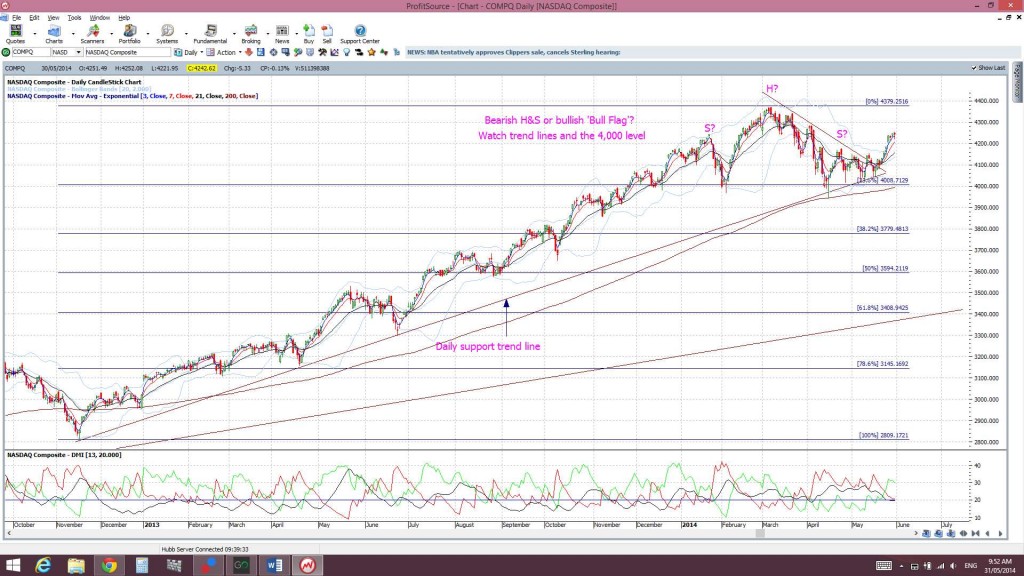The image size is (1024, 576).
Task: Open the Help menu
Action: [124, 18]
